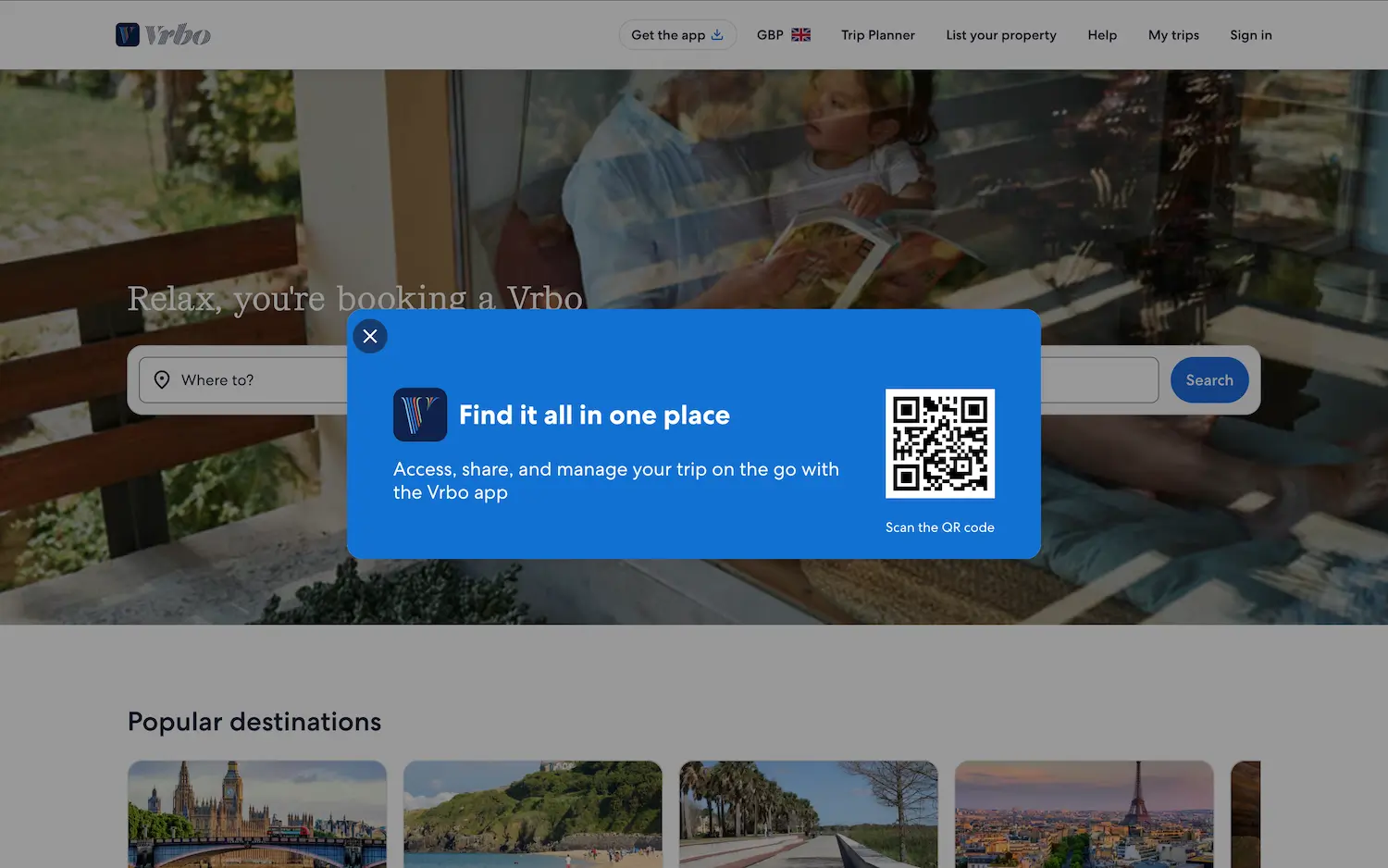Open List your property link

[1000, 35]
